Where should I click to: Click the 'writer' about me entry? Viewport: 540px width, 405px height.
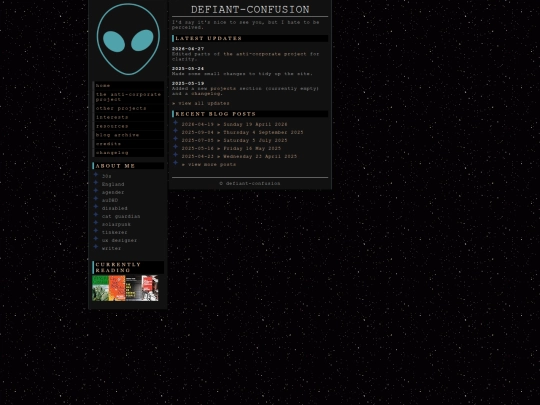tap(111, 249)
